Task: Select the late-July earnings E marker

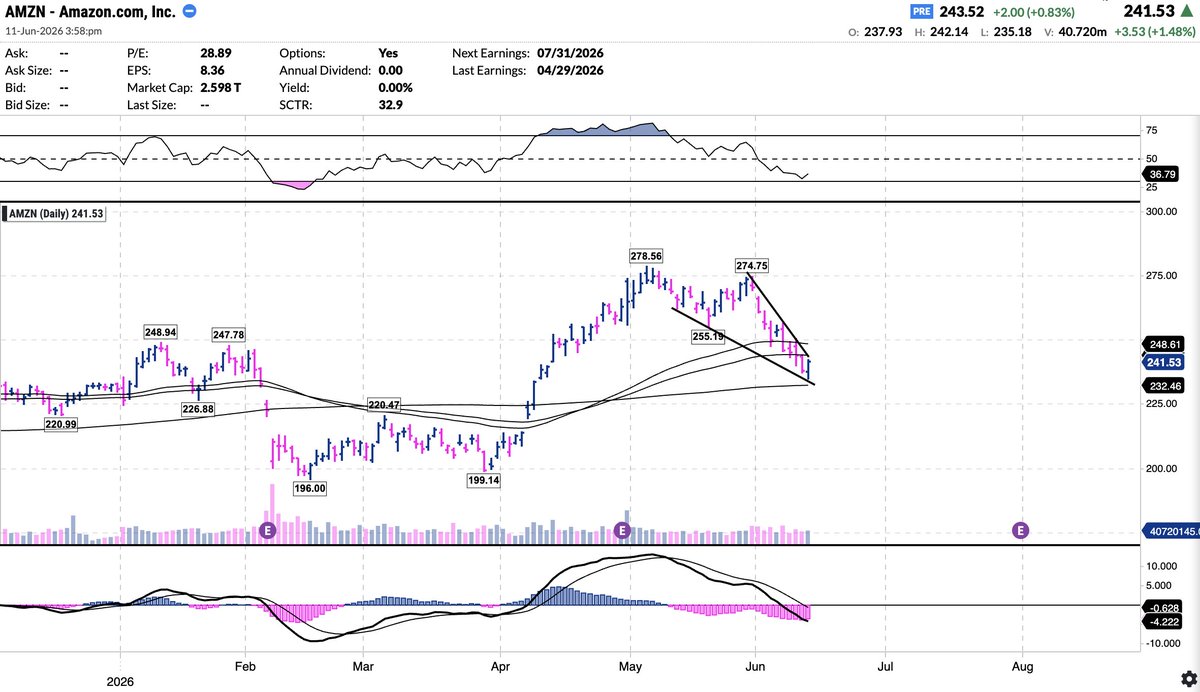Action: (1021, 530)
